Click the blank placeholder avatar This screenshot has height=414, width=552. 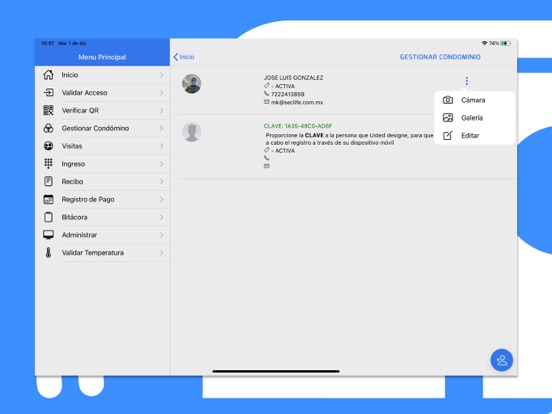[x=192, y=132]
